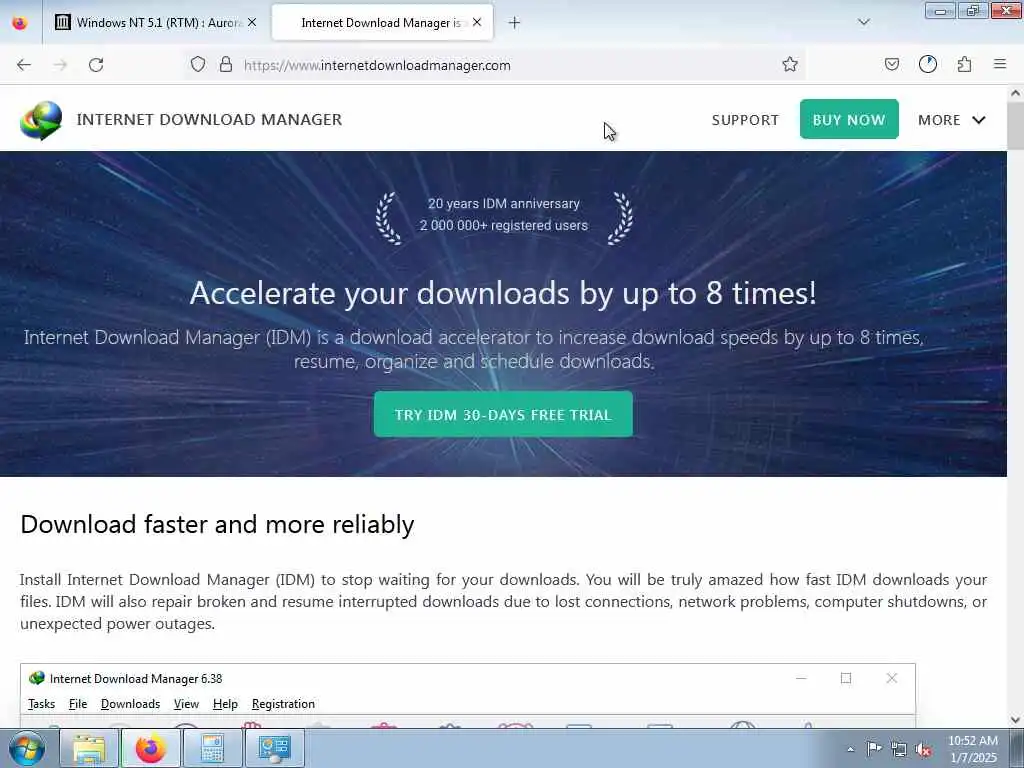
Task: Open the Save to Pocket icon
Action: 891,64
